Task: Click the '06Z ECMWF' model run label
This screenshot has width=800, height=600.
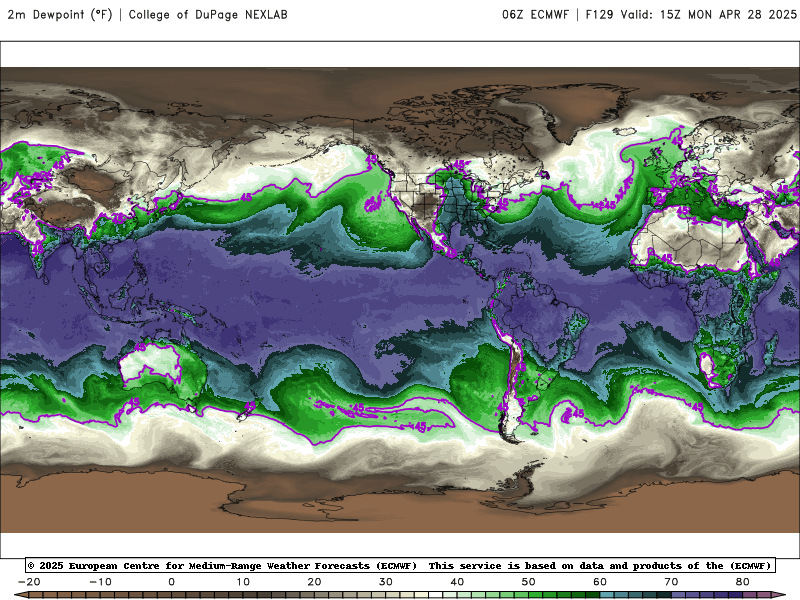Action: [535, 14]
